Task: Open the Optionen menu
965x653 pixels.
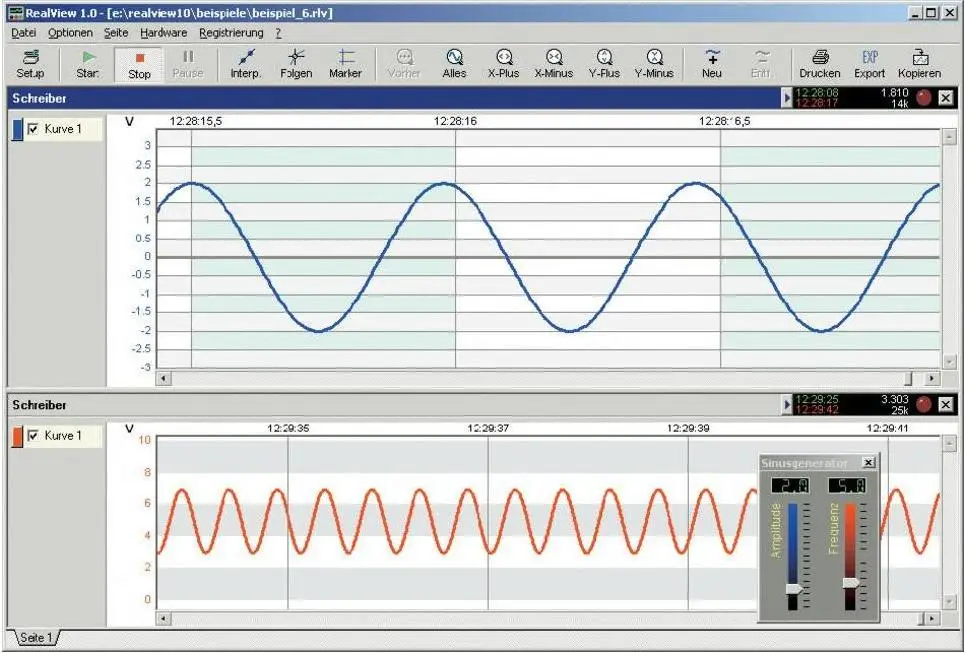Action: [70, 33]
